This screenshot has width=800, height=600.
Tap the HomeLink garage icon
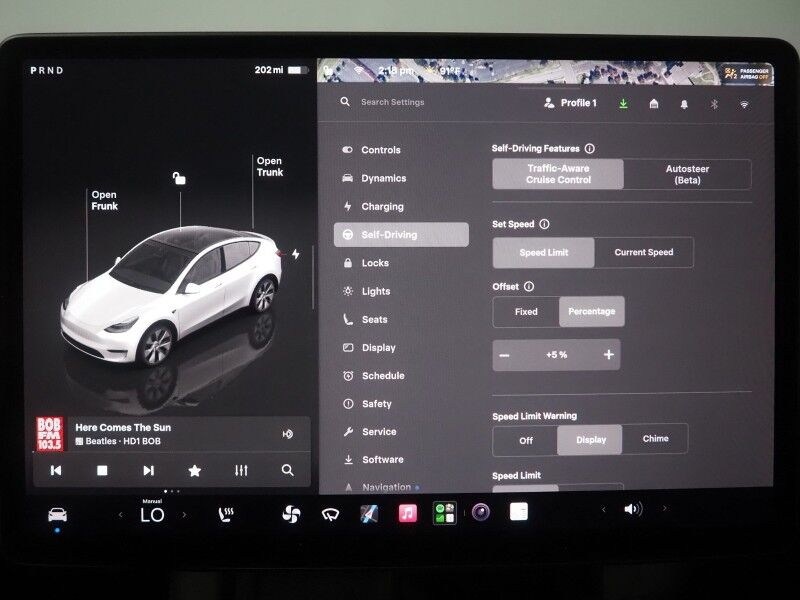pyautogui.click(x=654, y=104)
